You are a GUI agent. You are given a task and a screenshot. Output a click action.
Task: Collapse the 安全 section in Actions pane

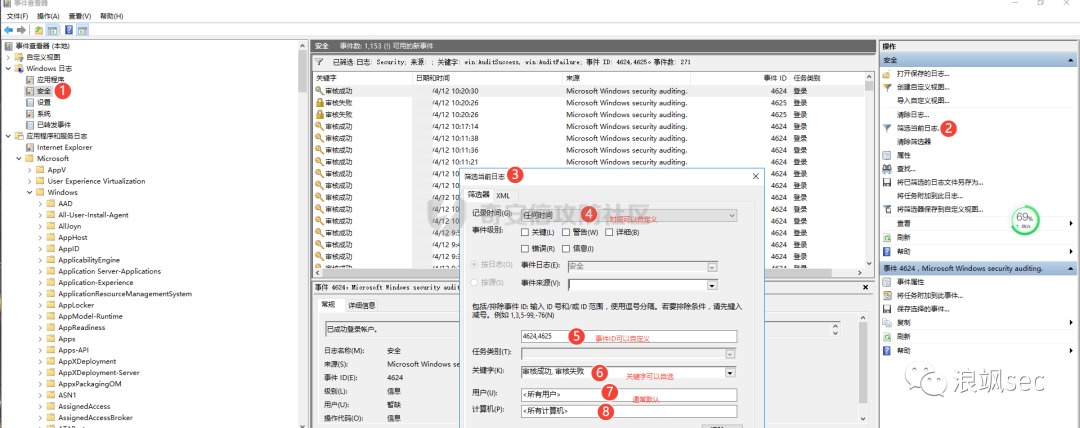1070,60
